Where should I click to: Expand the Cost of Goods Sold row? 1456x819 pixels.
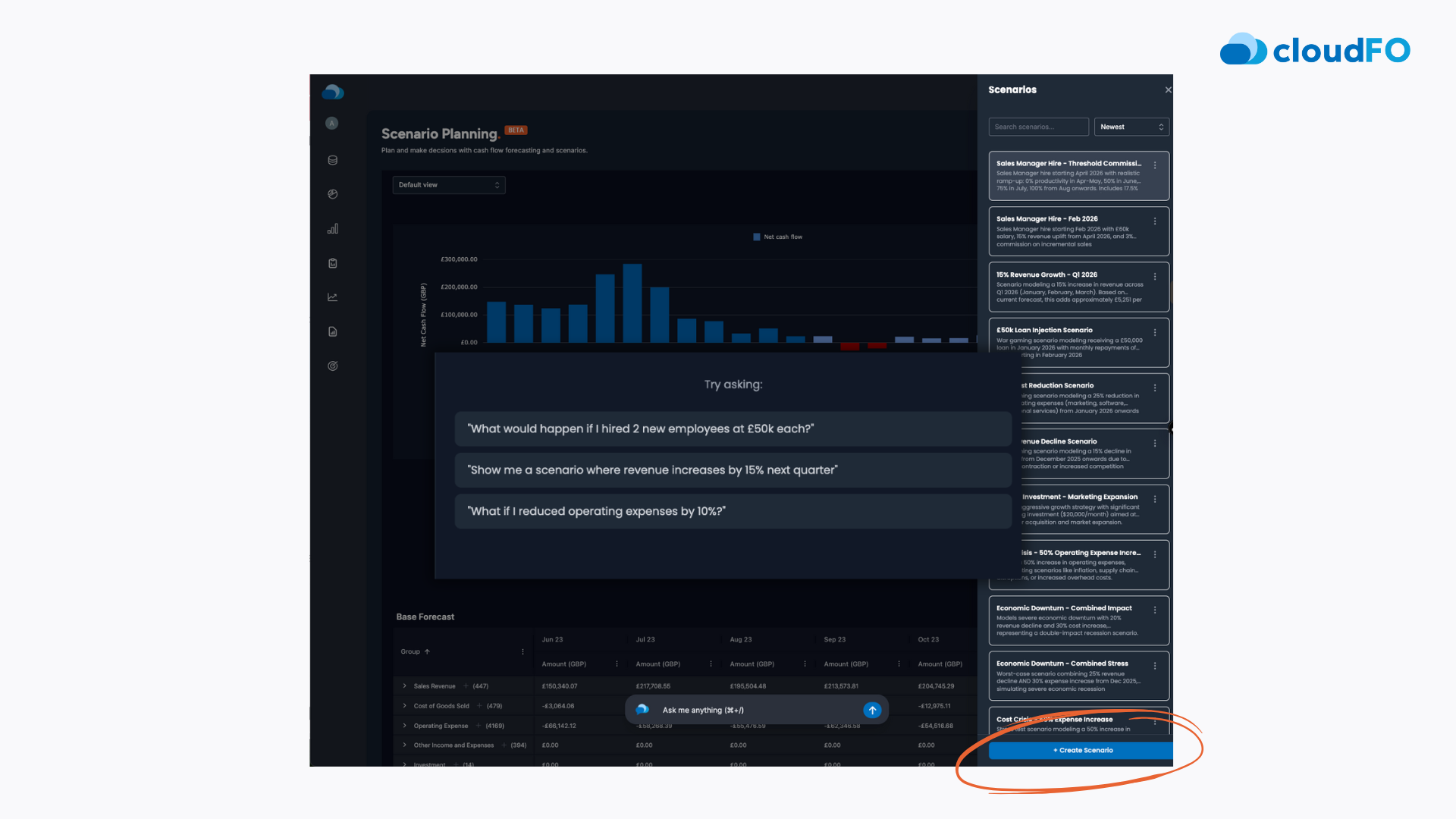coord(405,706)
